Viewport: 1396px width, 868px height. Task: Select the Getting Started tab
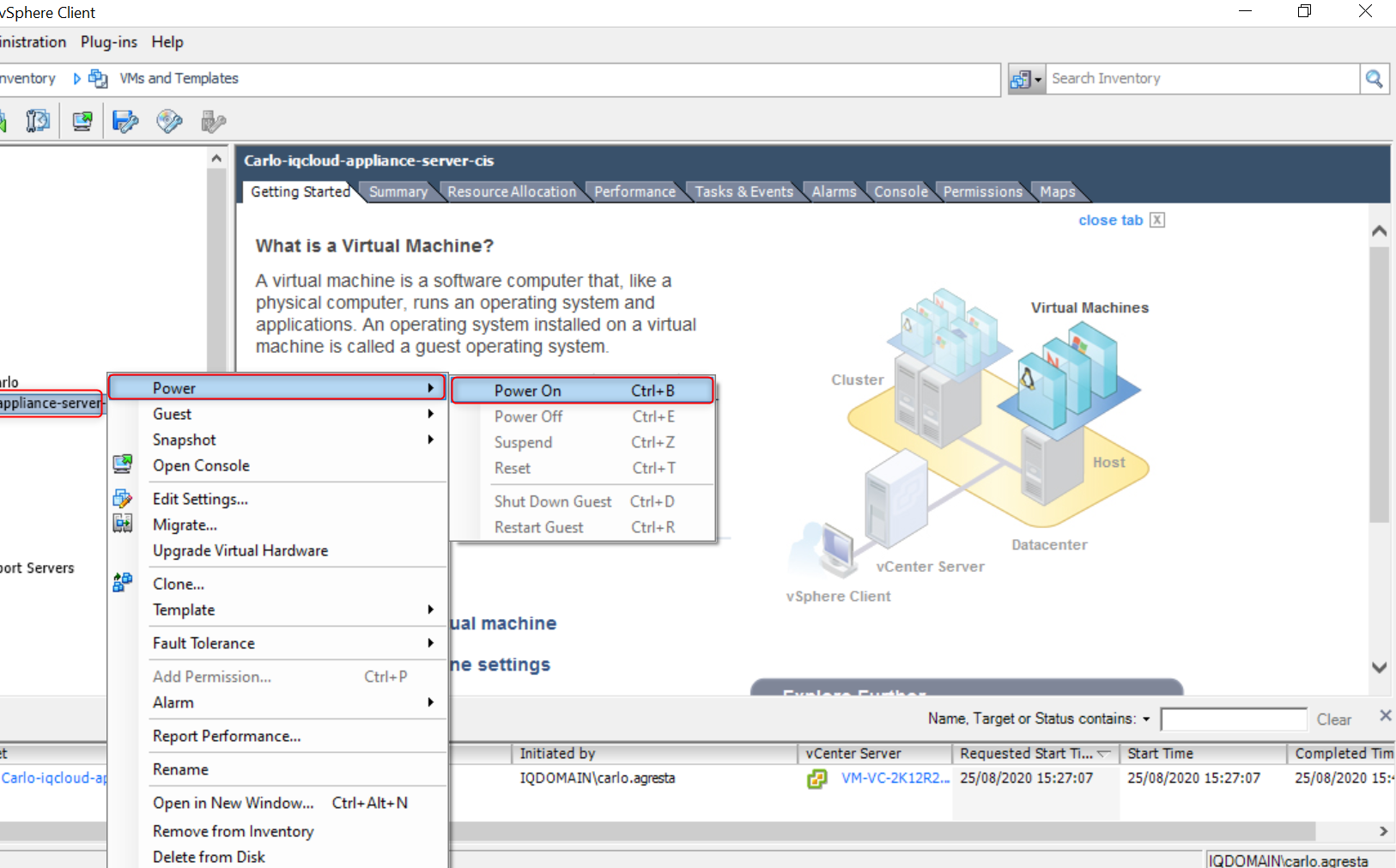pos(300,191)
